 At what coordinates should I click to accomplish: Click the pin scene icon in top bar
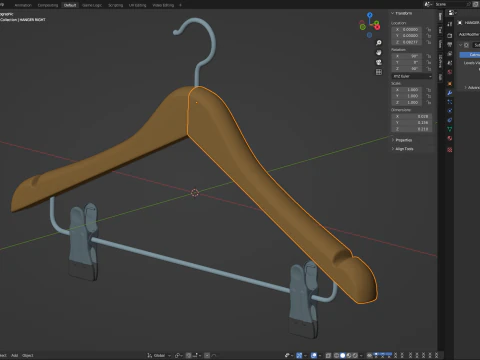(x=468, y=4)
